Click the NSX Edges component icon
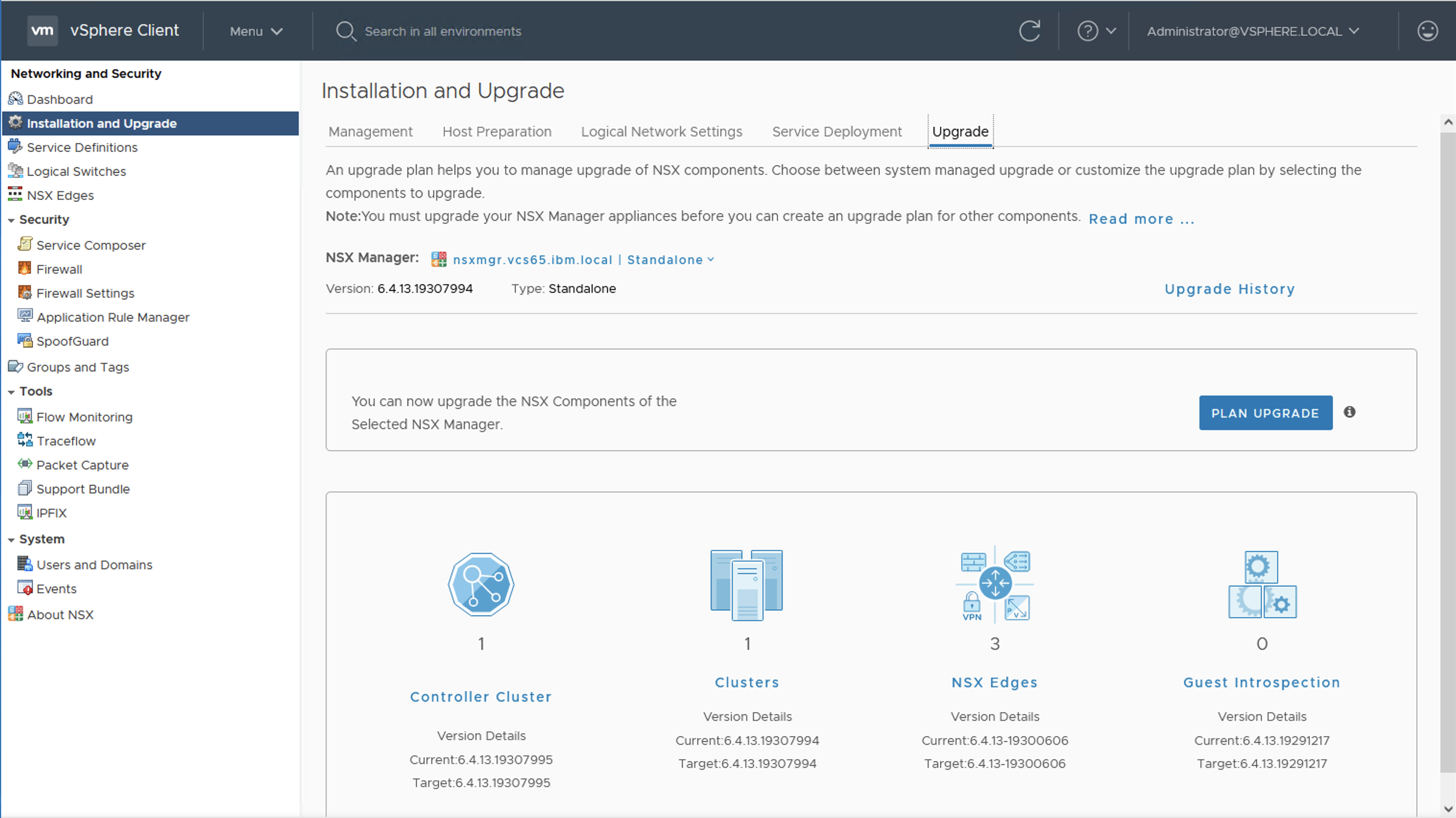This screenshot has height=818, width=1456. 995,584
